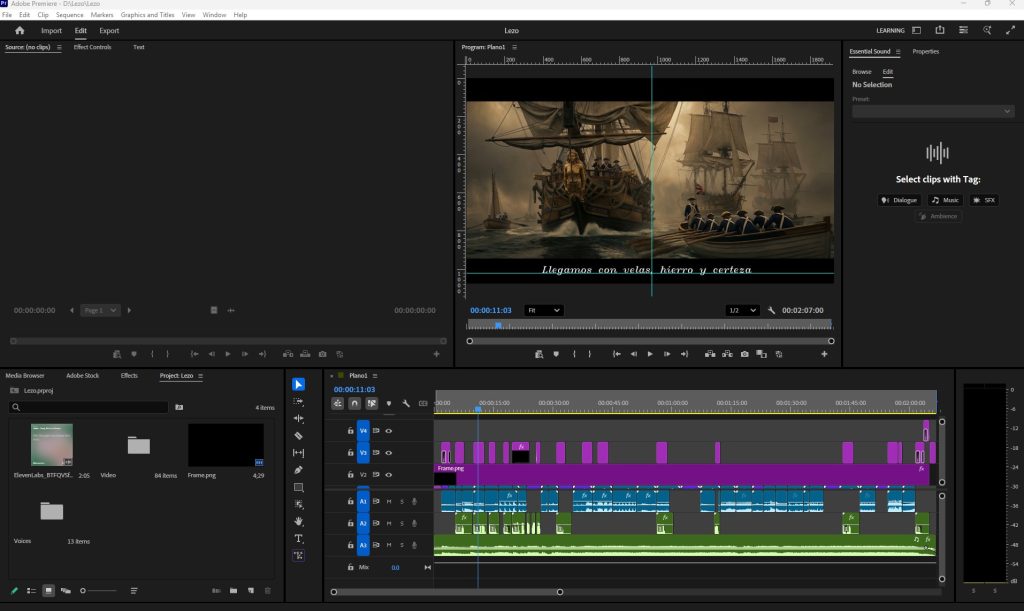The width and height of the screenshot is (1024, 611).
Task: Open the workspaces icon in header
Action: pos(917,30)
